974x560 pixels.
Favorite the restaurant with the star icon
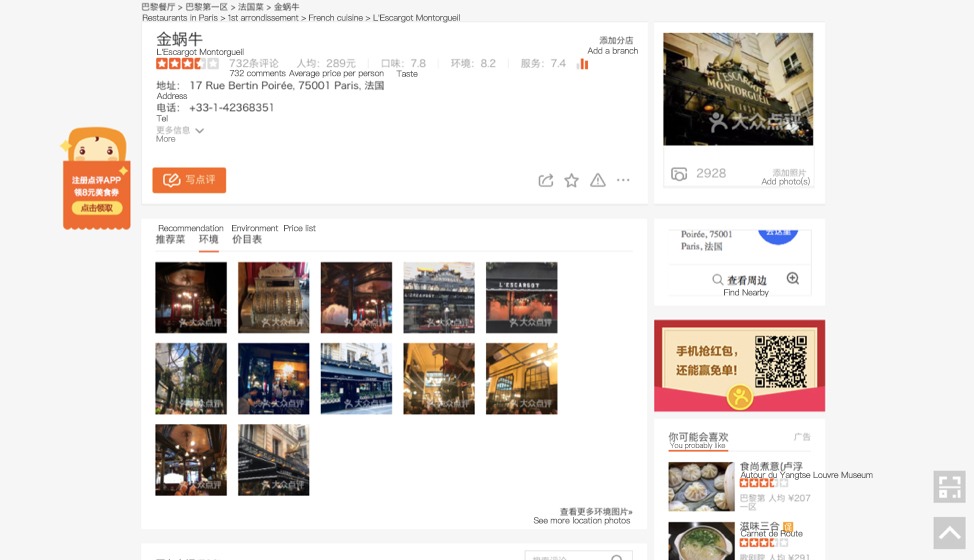click(x=572, y=180)
